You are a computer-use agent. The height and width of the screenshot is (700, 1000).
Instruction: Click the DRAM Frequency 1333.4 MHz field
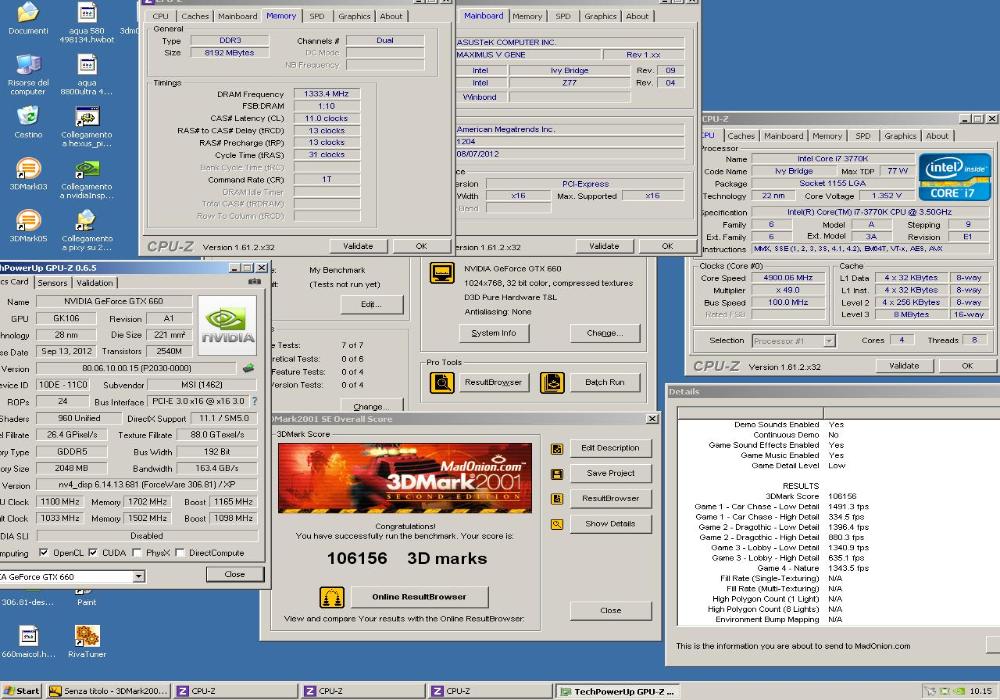pos(327,94)
